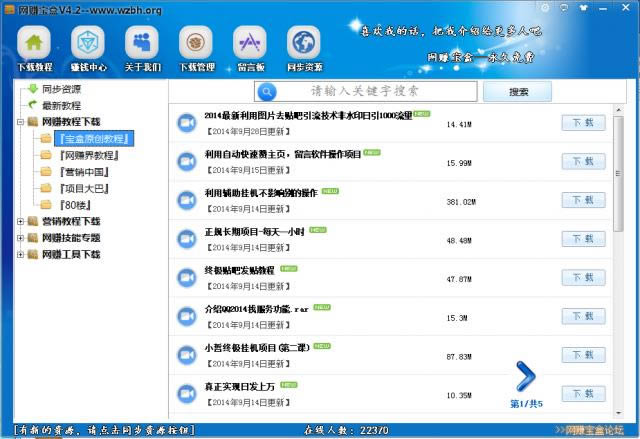Click the status message 有新的资源,请点击同步资源按钮
640x439 pixels.
click(104, 430)
